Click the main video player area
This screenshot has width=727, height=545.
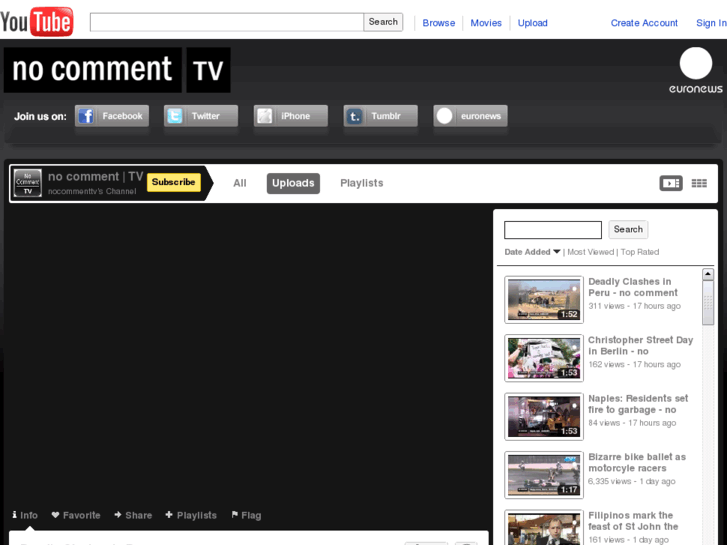tap(249, 356)
